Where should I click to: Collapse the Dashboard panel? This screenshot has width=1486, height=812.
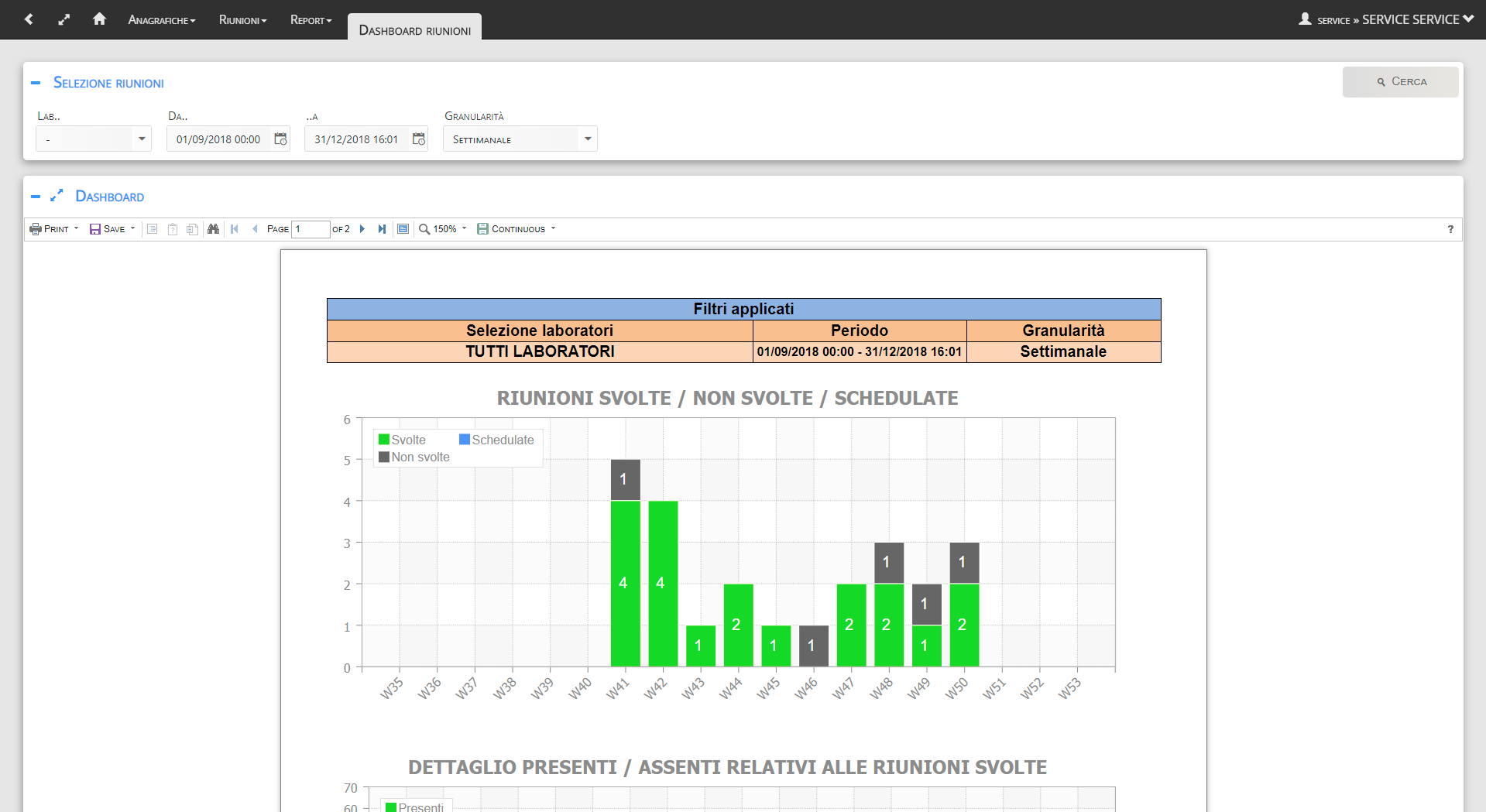[36, 197]
